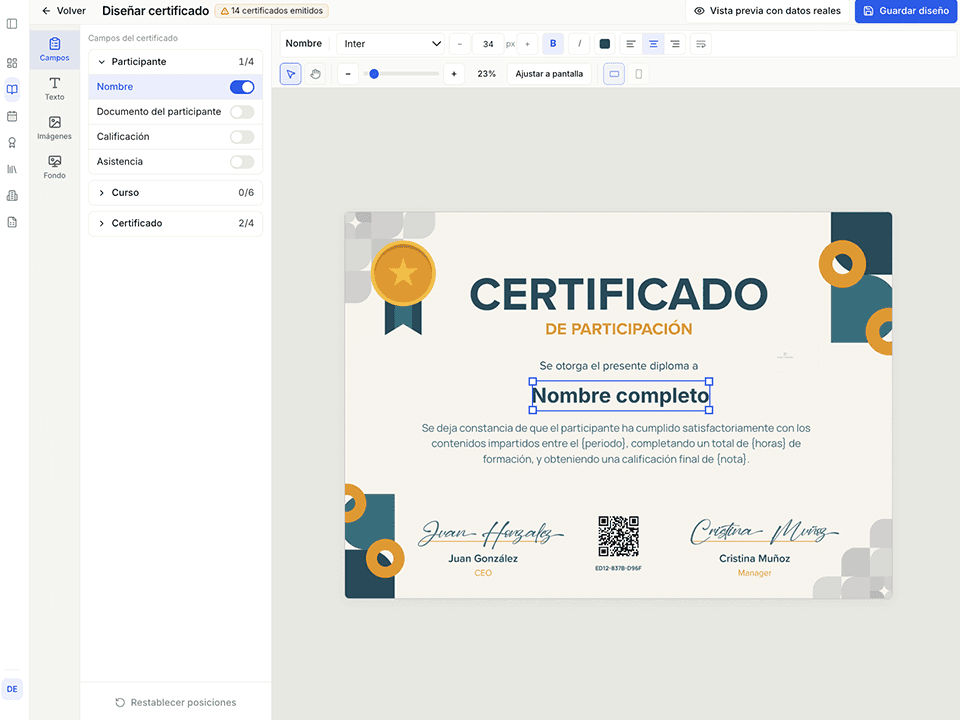Enable the Calificación toggle
This screenshot has width=960, height=720.
(242, 137)
